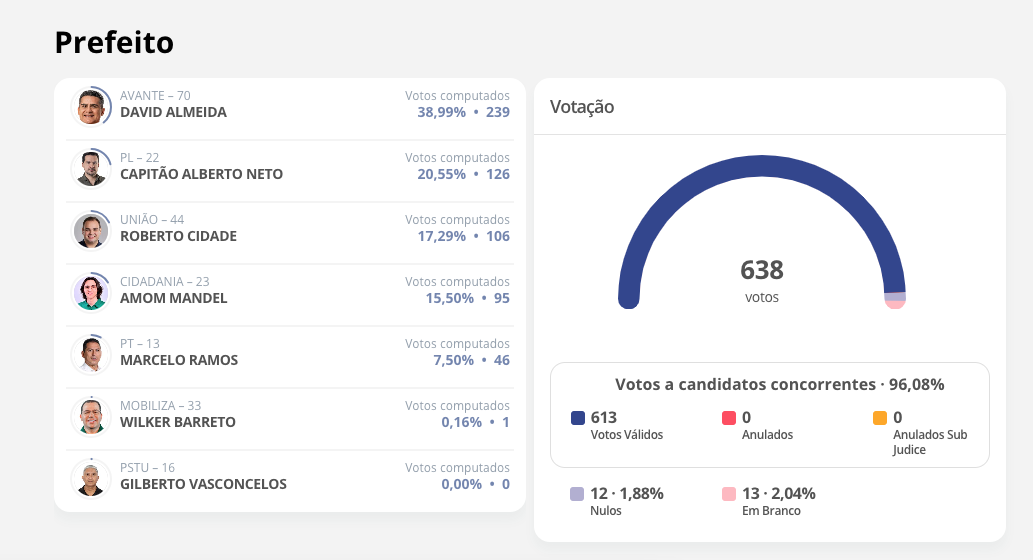The width and height of the screenshot is (1033, 560).
Task: Click the pink Em Branco legend swatch
Action: tap(729, 494)
